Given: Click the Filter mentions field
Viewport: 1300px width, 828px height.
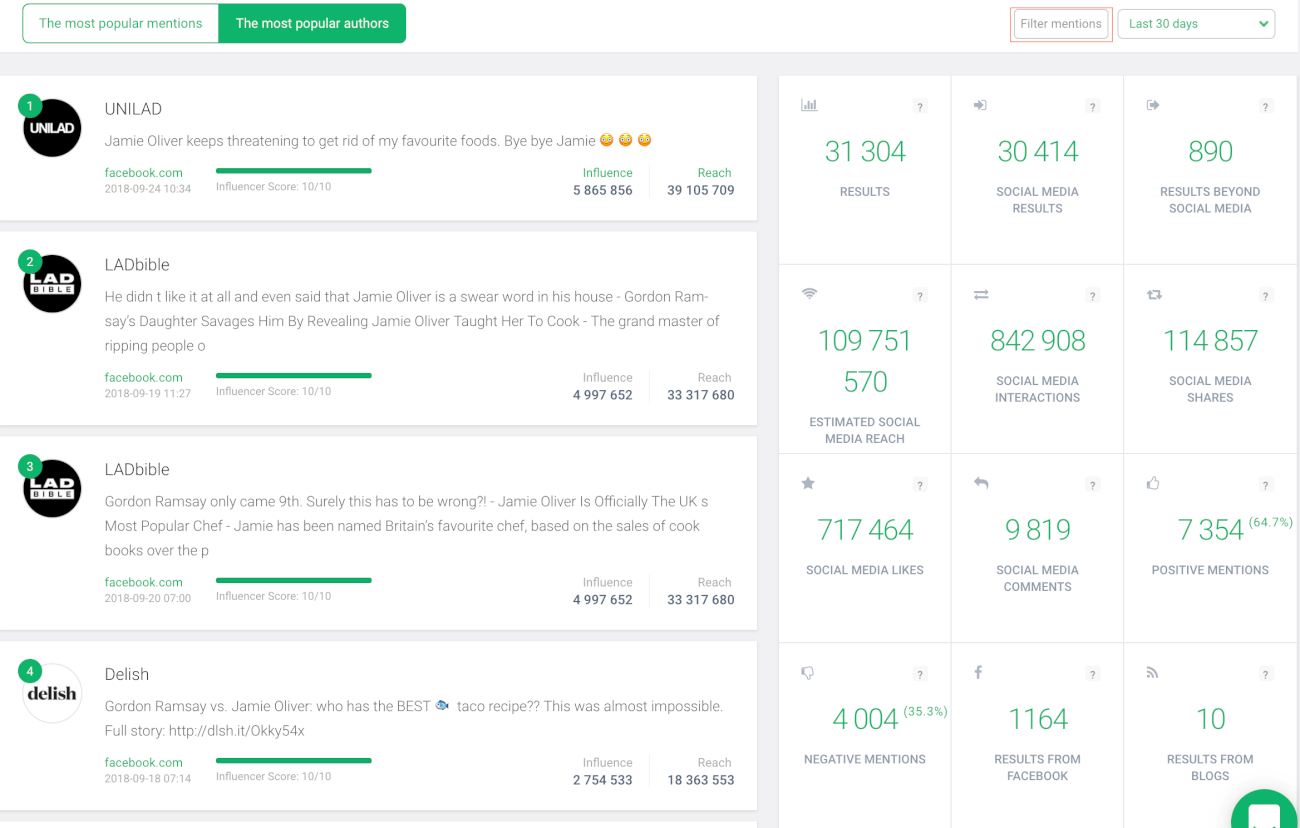Looking at the screenshot, I should coord(1061,24).
